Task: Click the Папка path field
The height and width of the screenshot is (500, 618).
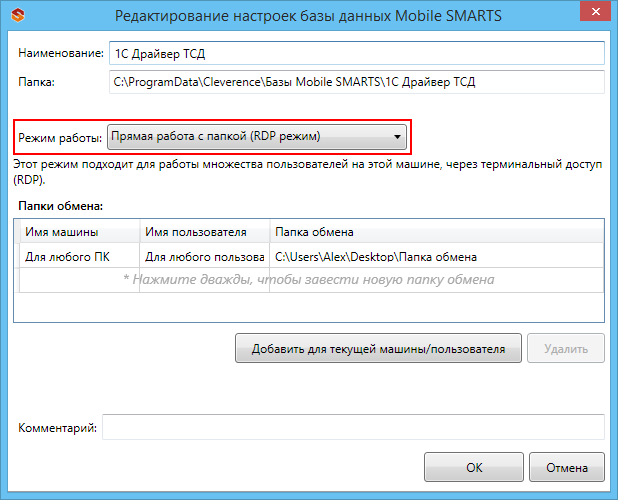Action: [357, 82]
